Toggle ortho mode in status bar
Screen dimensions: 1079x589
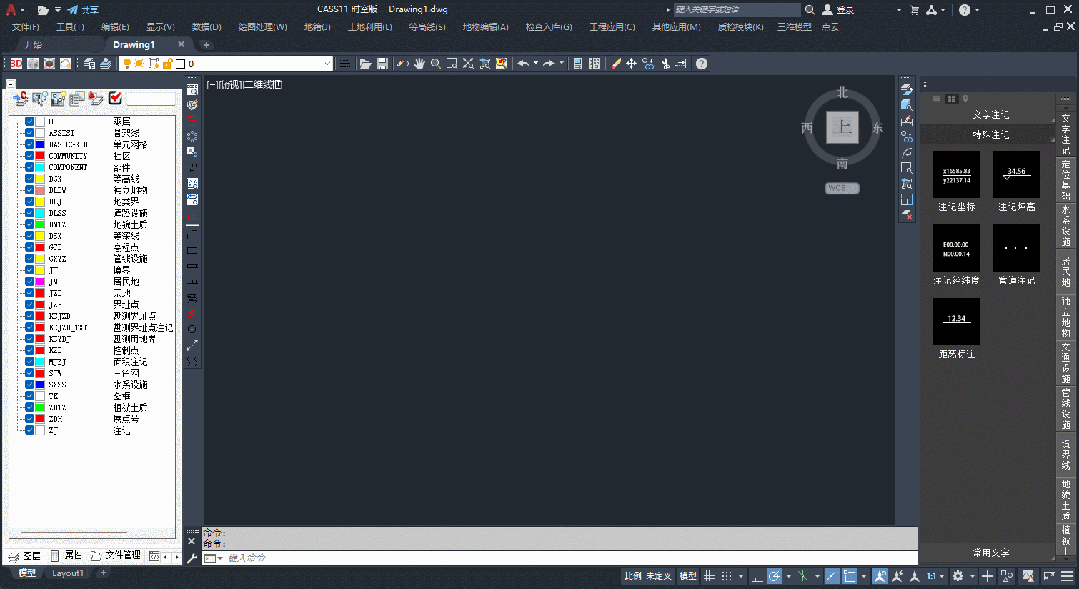pos(757,576)
